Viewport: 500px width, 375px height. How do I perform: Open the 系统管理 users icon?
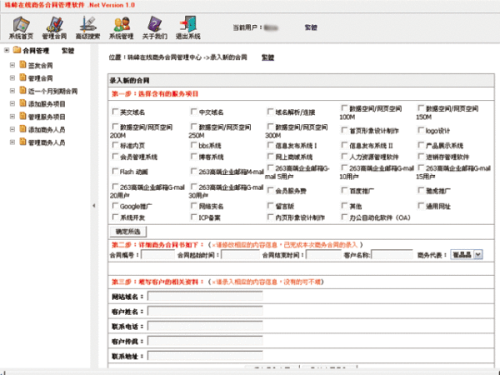[x=121, y=25]
